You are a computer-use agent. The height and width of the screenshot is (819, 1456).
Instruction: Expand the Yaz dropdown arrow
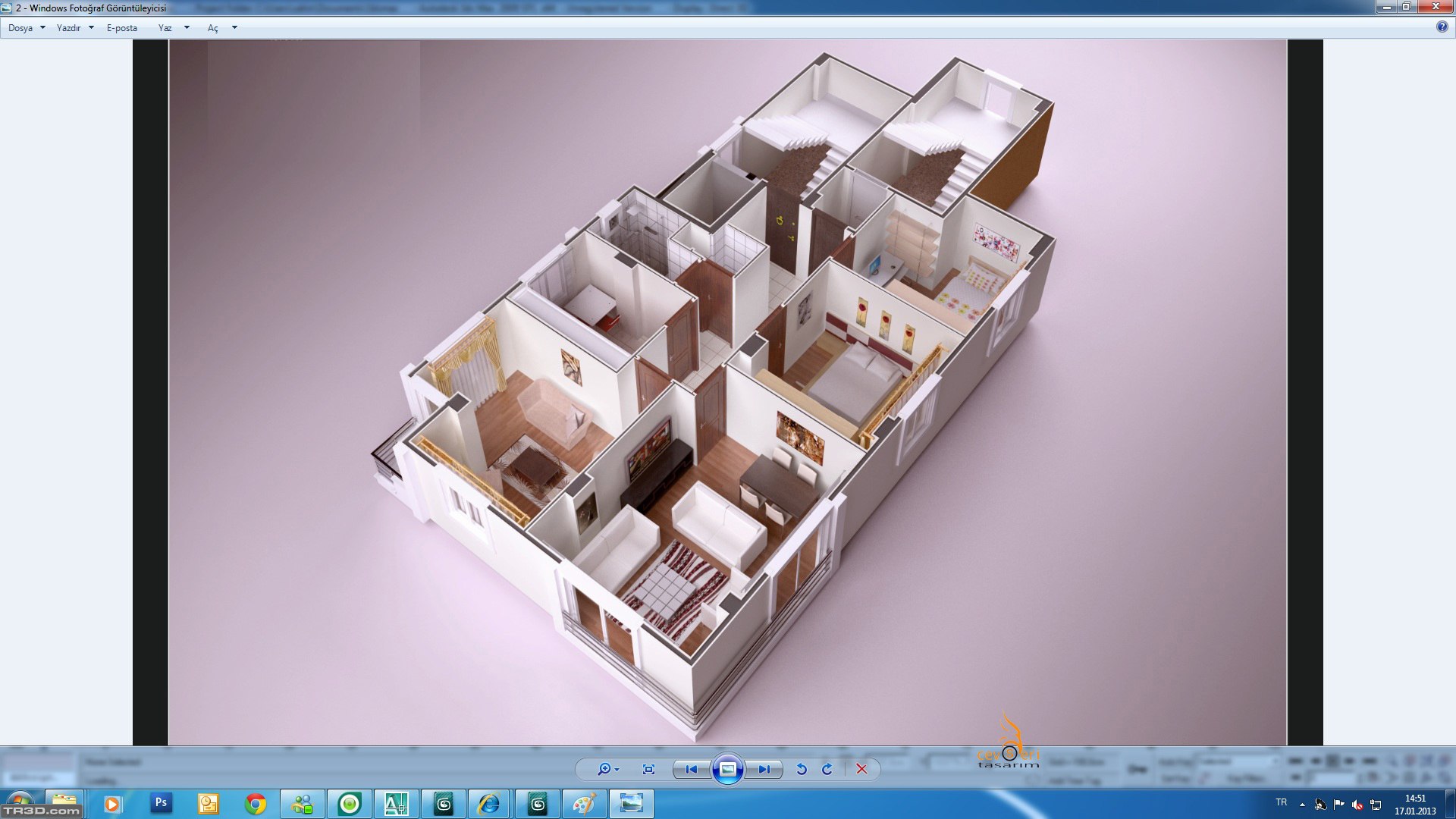click(187, 28)
